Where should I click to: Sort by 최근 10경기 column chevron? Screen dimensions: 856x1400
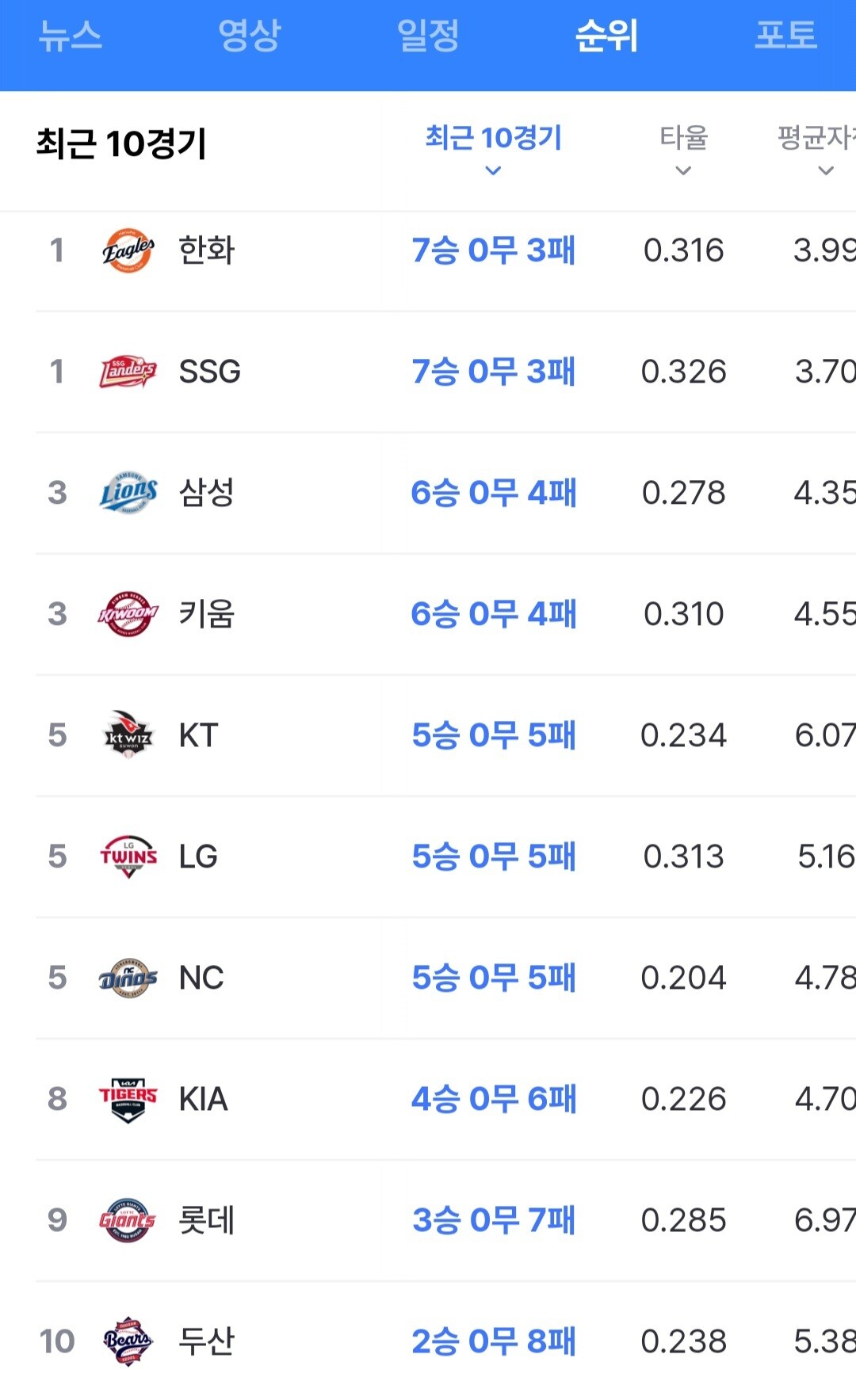pyautogui.click(x=493, y=170)
